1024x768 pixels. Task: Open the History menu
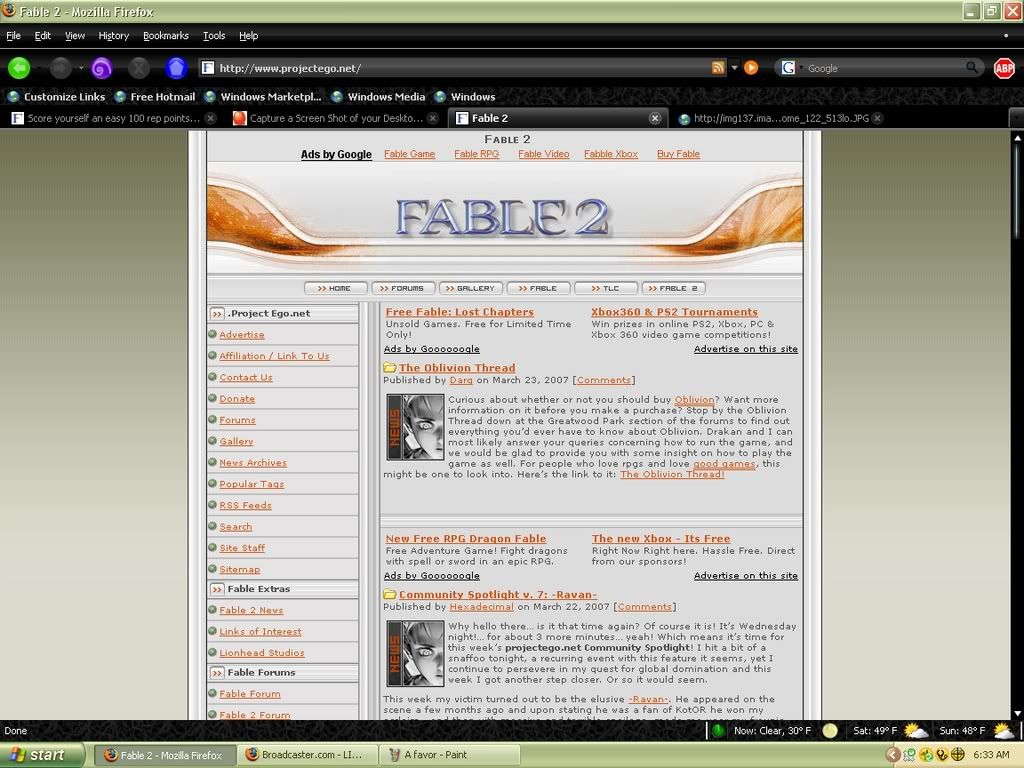pos(114,36)
